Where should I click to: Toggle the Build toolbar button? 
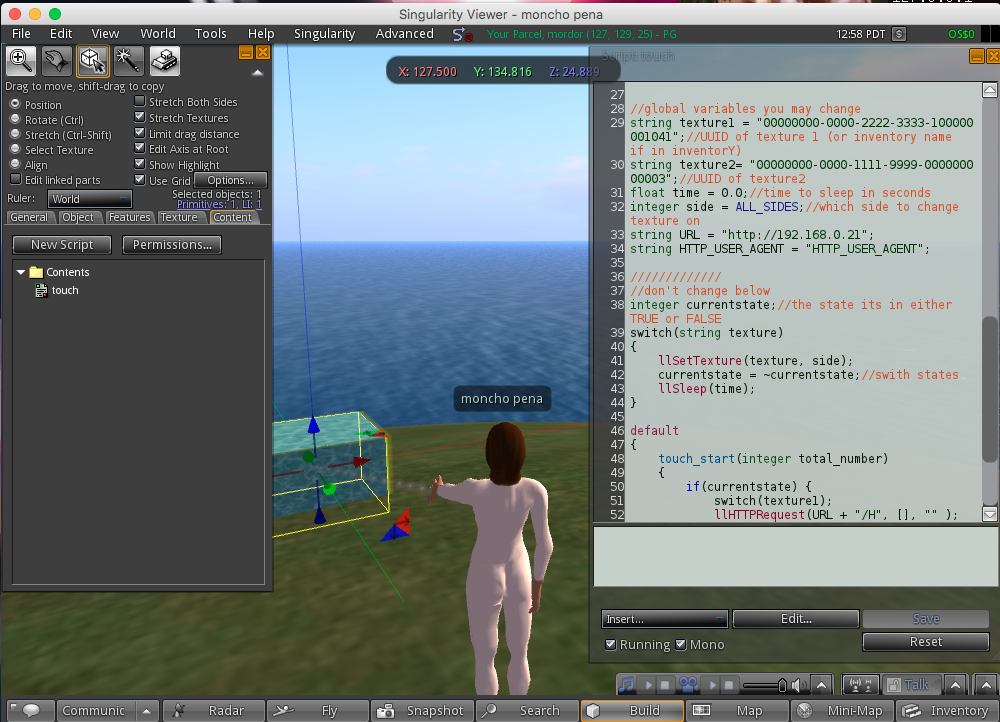point(632,711)
